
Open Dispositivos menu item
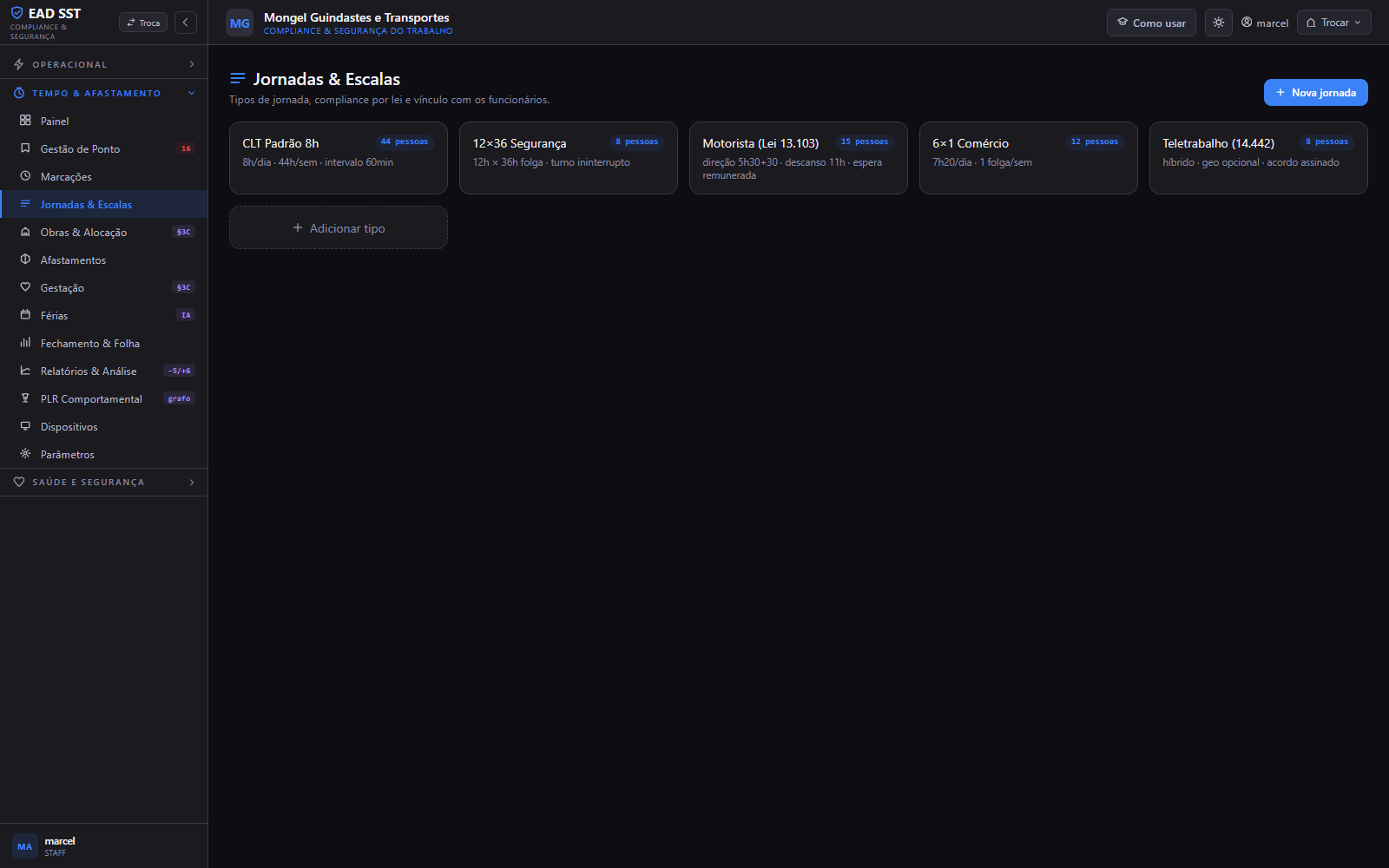click(104, 426)
